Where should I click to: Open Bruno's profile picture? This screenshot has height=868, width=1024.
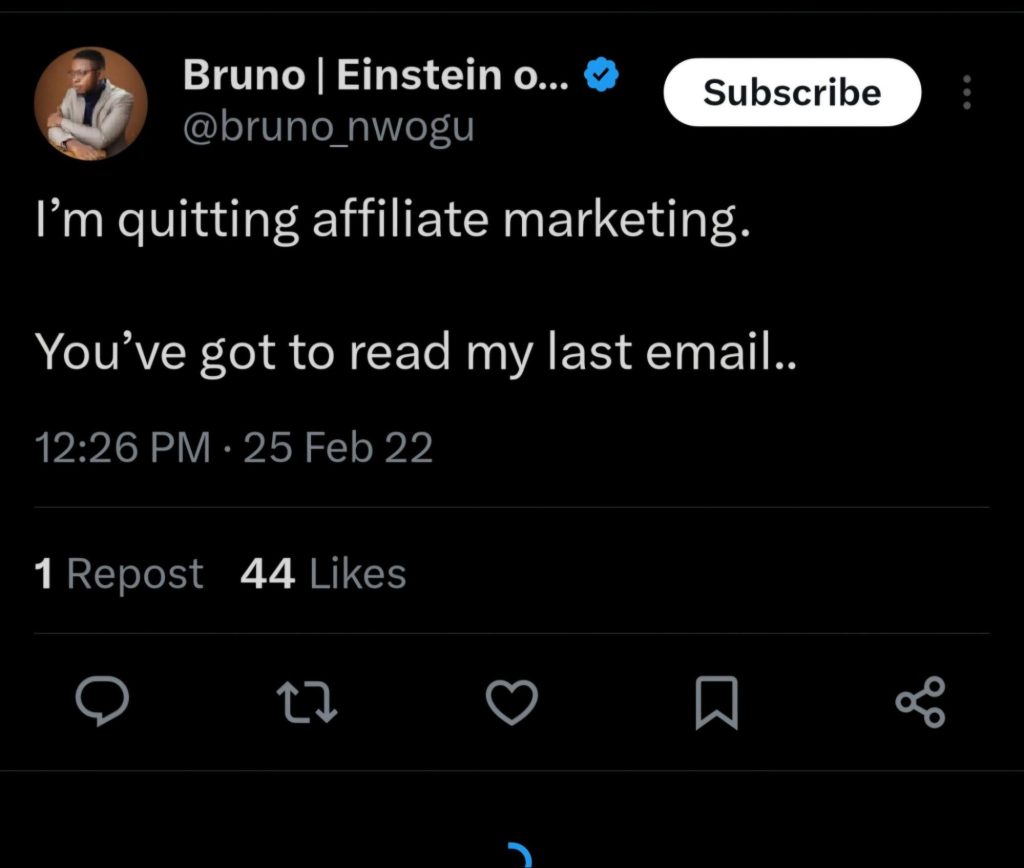(x=91, y=103)
